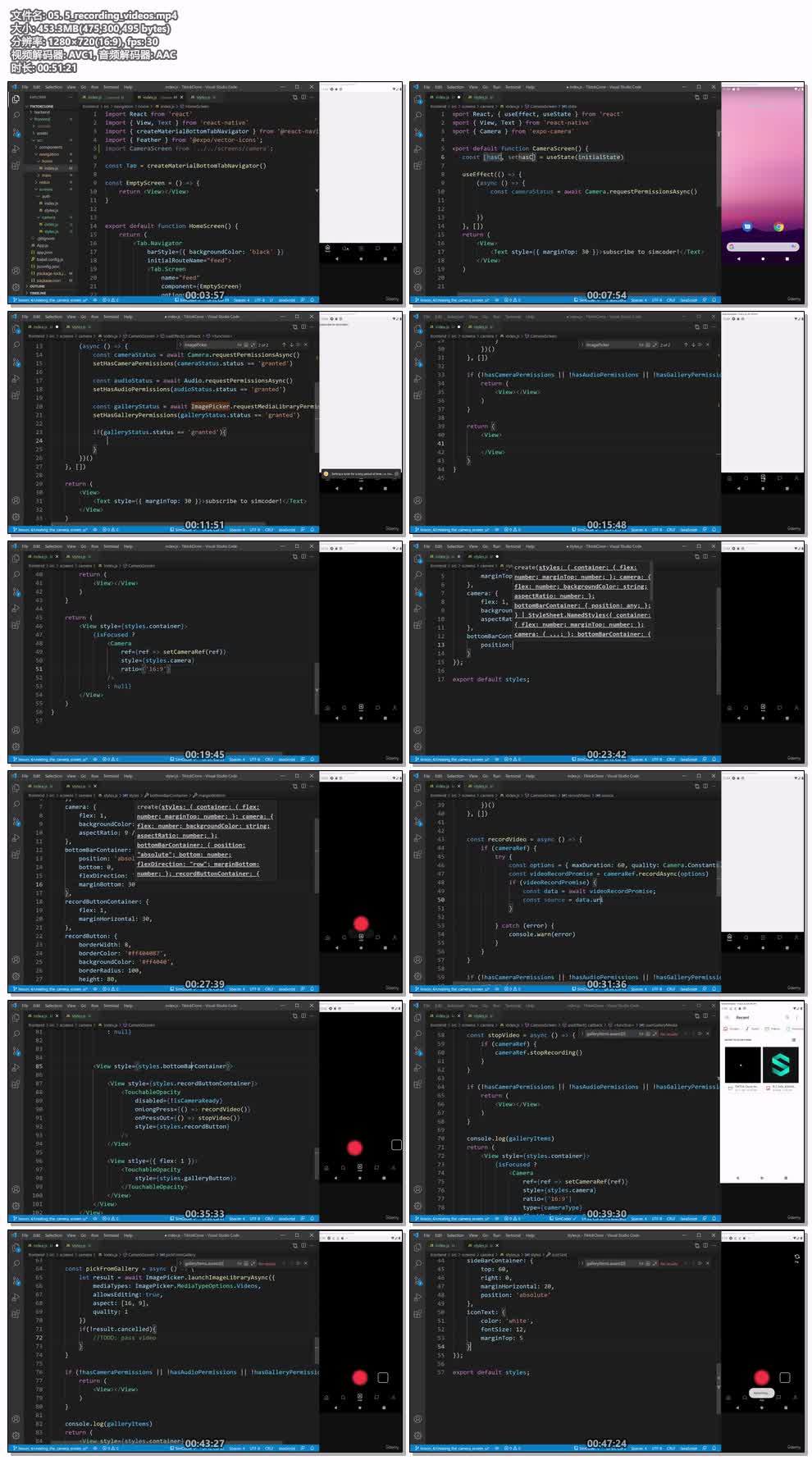Tap Android recents square in the 00:03:57 emulator
Screen dimensions: 812x1460
click(385, 258)
